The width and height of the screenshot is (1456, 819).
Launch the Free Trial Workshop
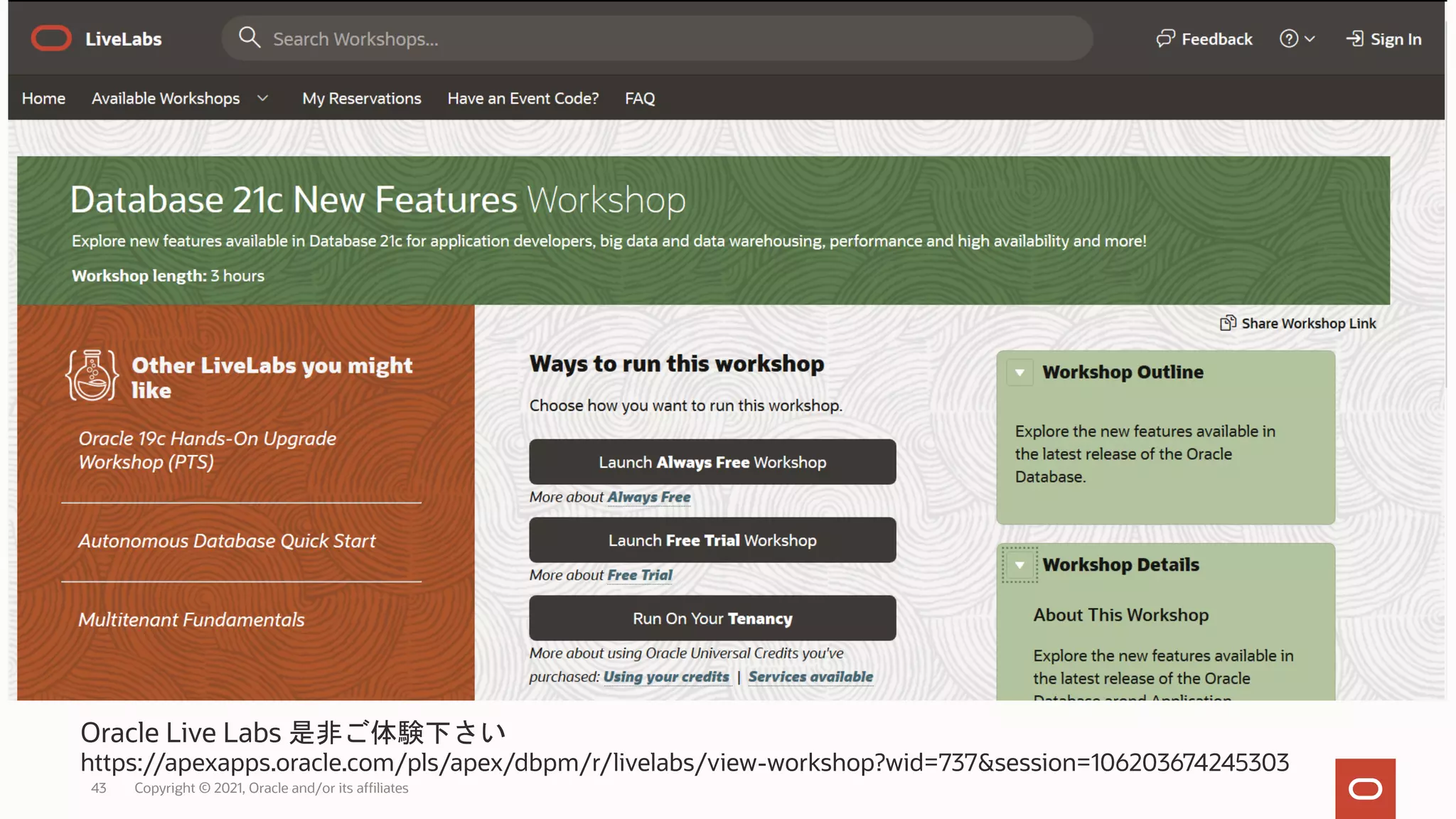pyautogui.click(x=712, y=540)
